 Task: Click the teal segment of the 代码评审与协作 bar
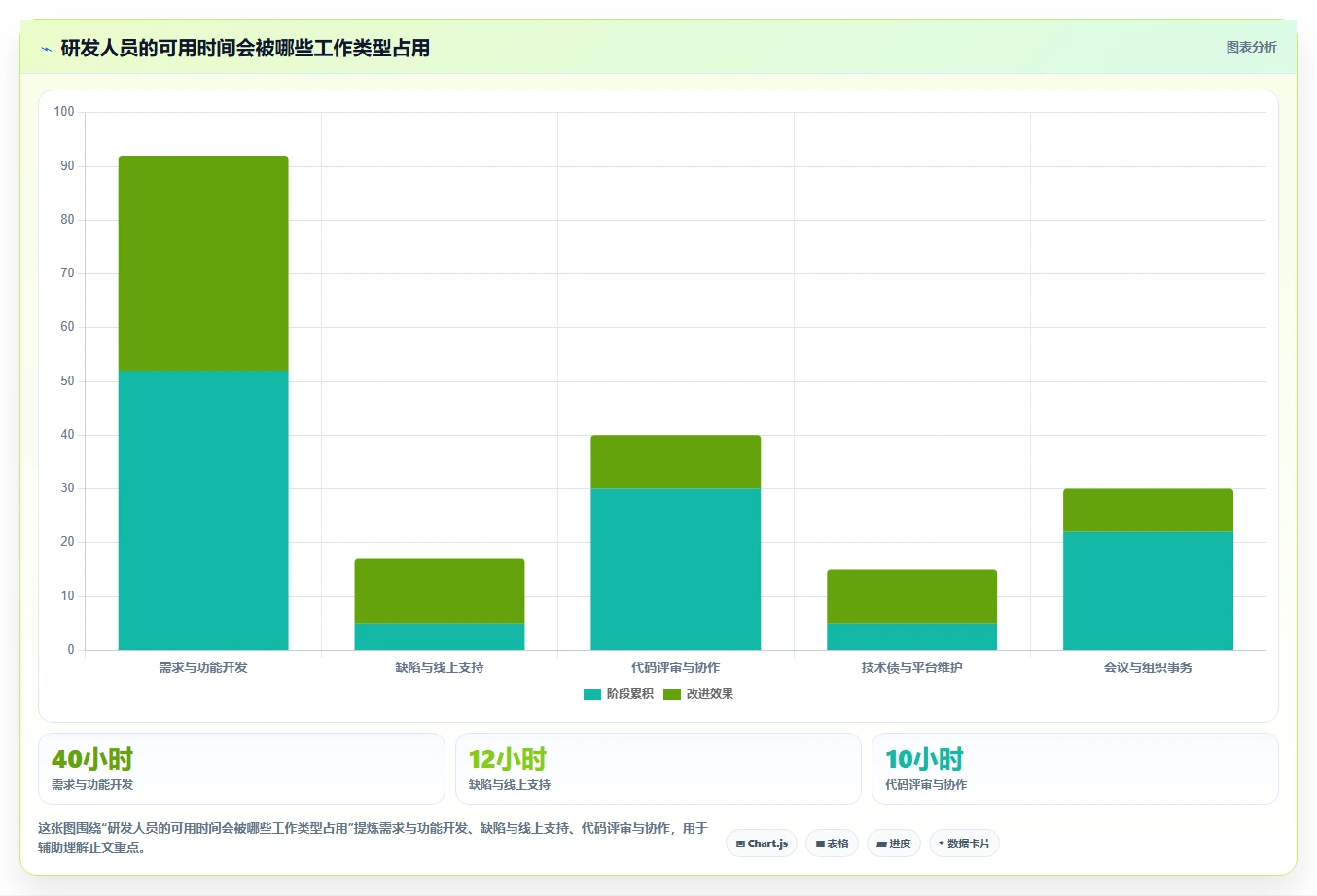[x=676, y=569]
